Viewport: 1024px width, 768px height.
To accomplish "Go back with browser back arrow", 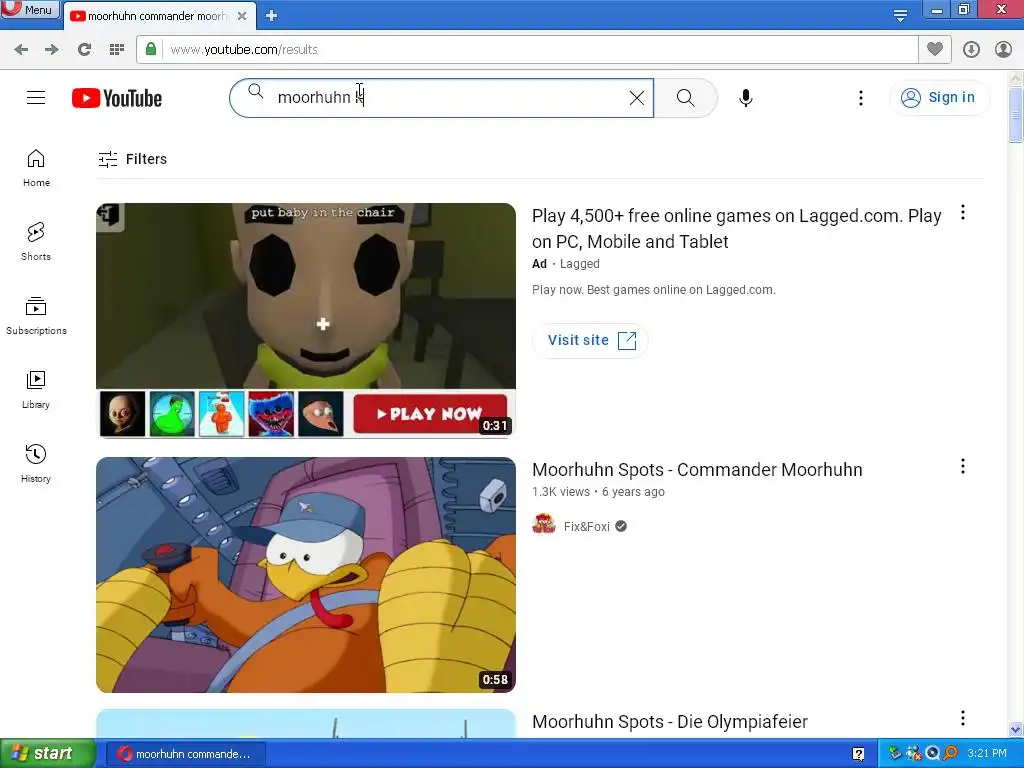I will (x=21, y=50).
